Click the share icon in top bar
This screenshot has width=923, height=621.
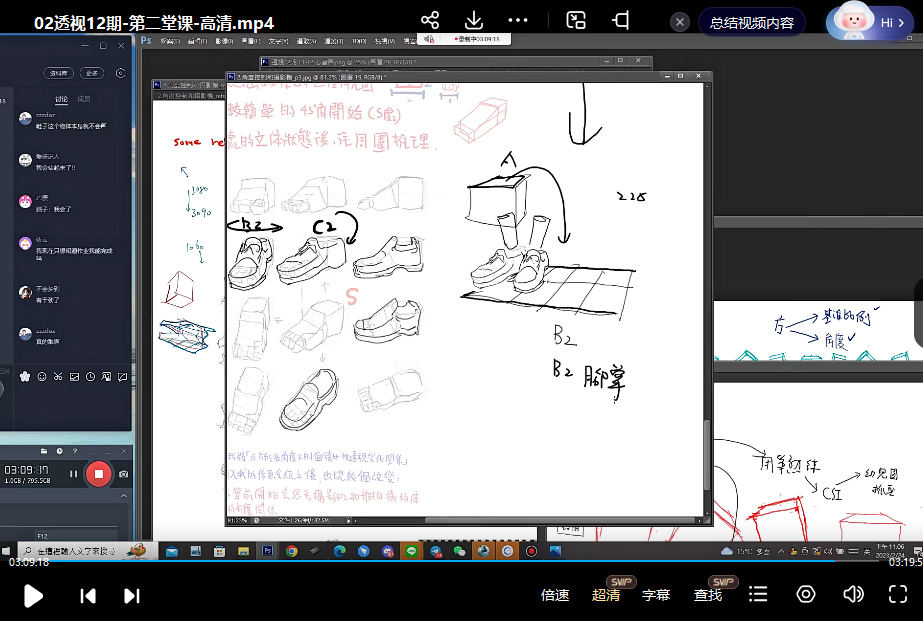430,21
